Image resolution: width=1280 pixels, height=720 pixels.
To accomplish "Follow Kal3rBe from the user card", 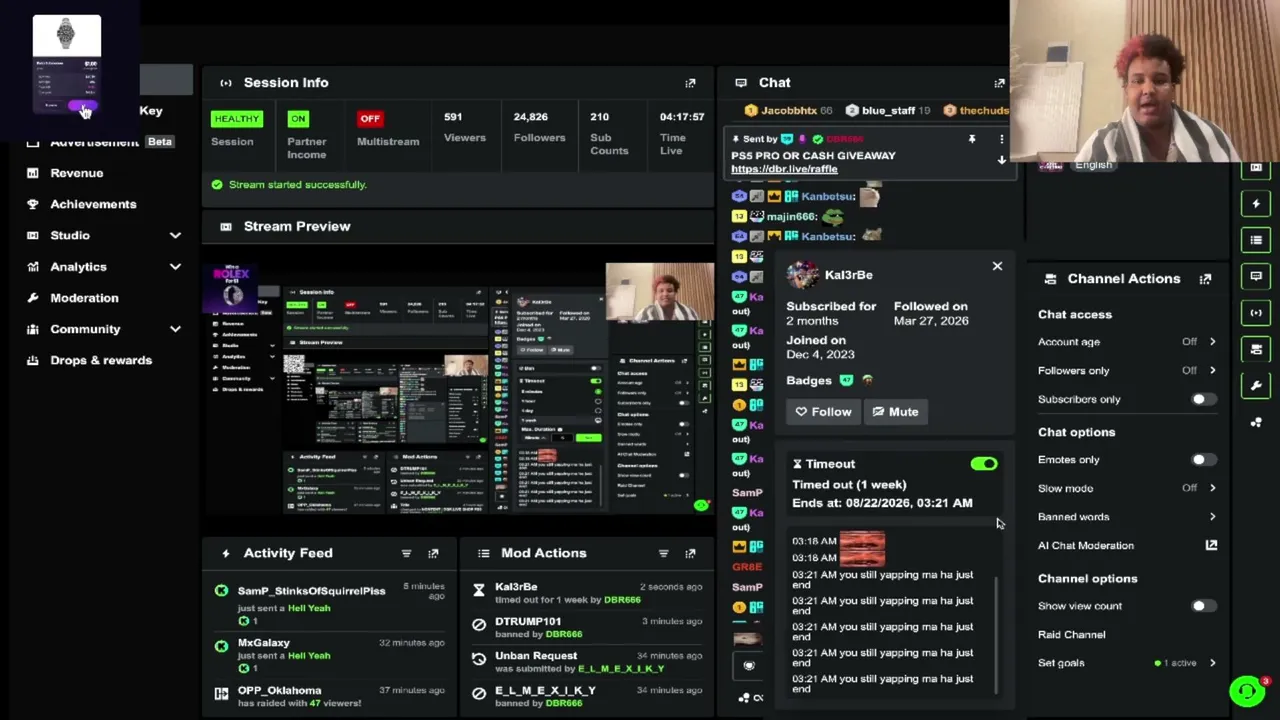I will tap(823, 412).
